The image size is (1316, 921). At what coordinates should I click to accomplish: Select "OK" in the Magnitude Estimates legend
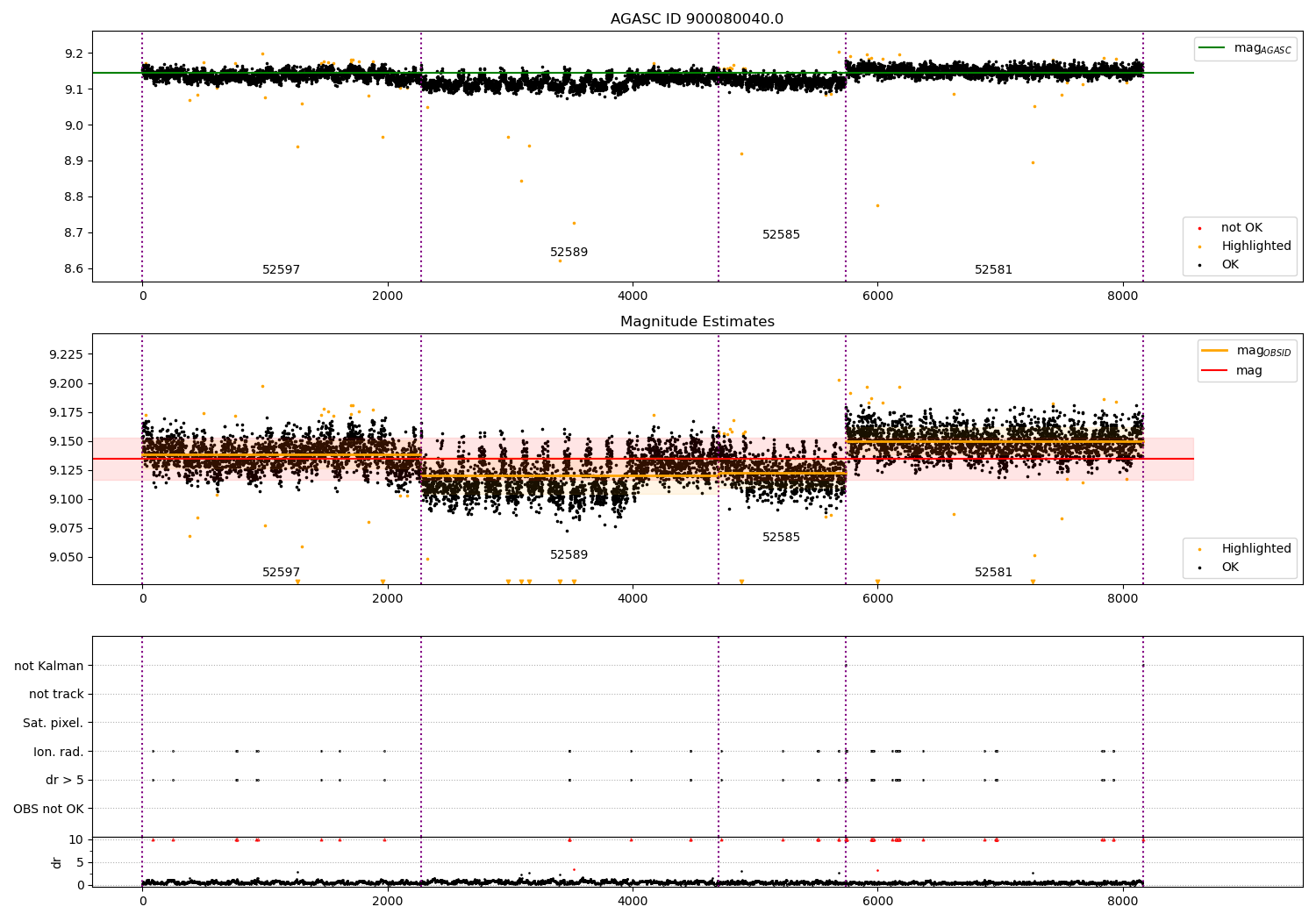coord(1230,568)
